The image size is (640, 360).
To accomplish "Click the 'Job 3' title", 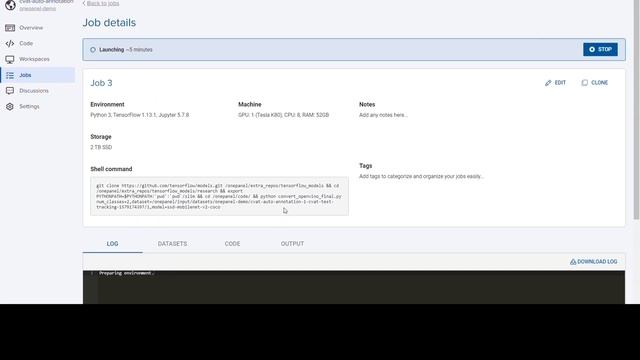I will (101, 83).
